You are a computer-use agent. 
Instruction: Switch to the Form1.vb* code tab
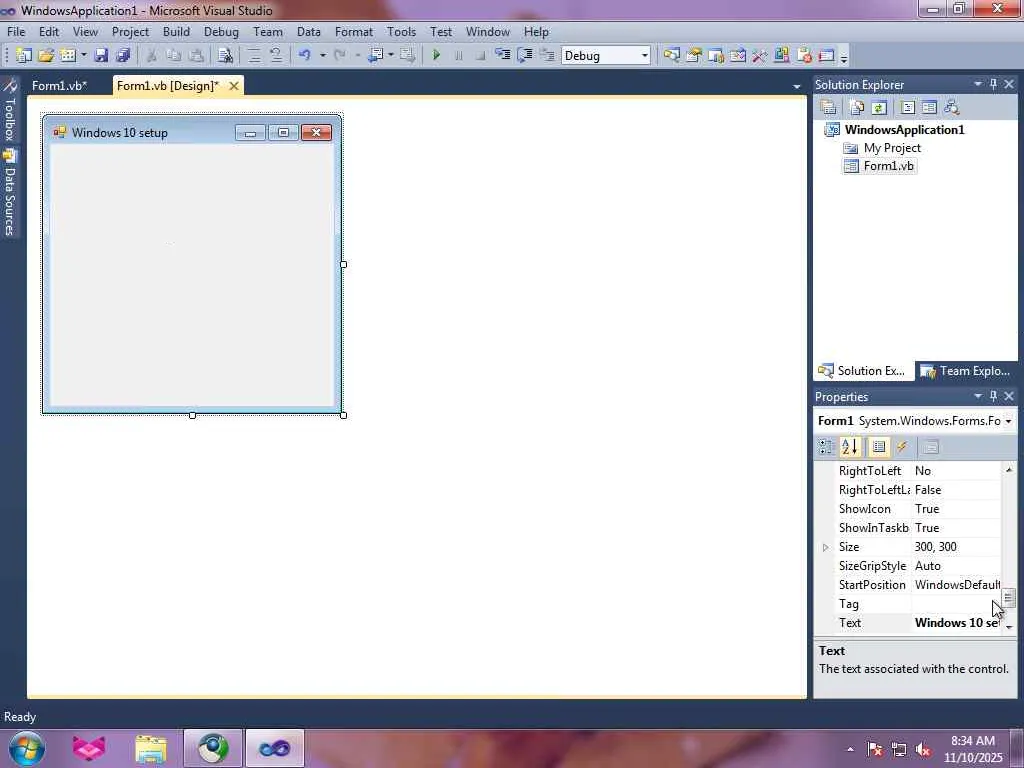click(59, 86)
